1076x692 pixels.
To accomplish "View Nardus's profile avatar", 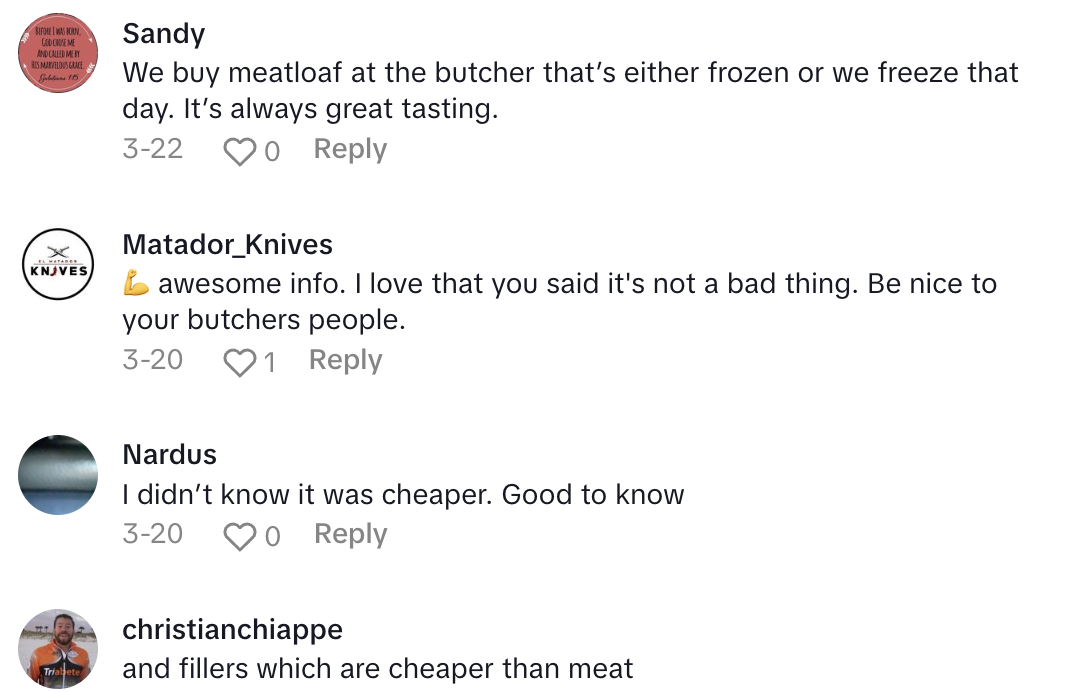I will [x=59, y=475].
